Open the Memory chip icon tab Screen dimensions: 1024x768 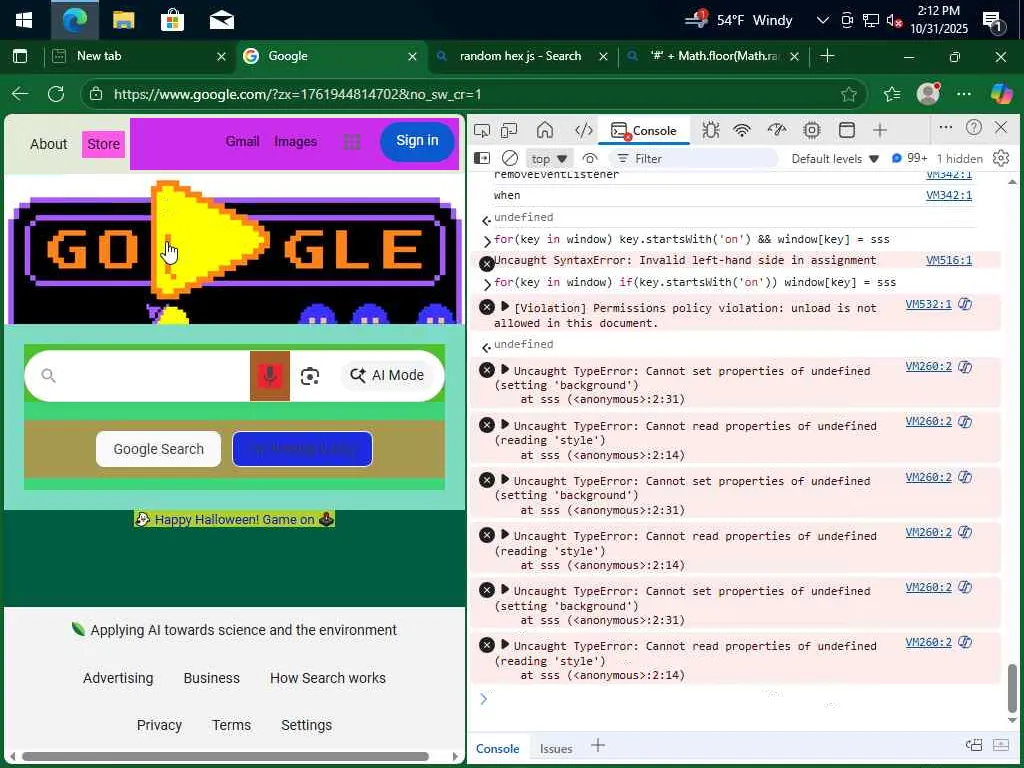[812, 130]
